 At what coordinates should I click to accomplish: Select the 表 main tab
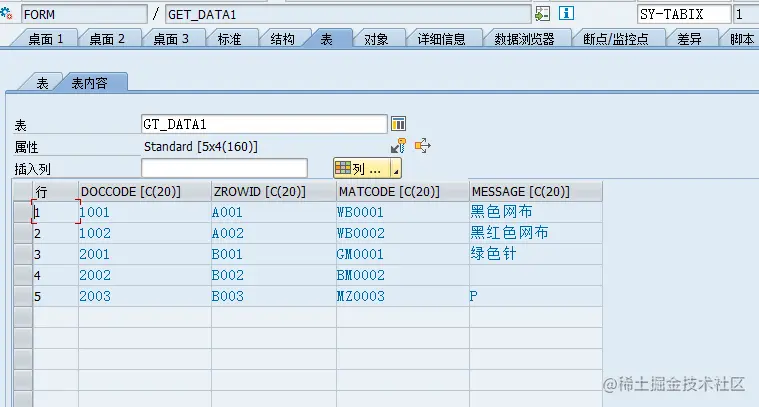(x=327, y=39)
